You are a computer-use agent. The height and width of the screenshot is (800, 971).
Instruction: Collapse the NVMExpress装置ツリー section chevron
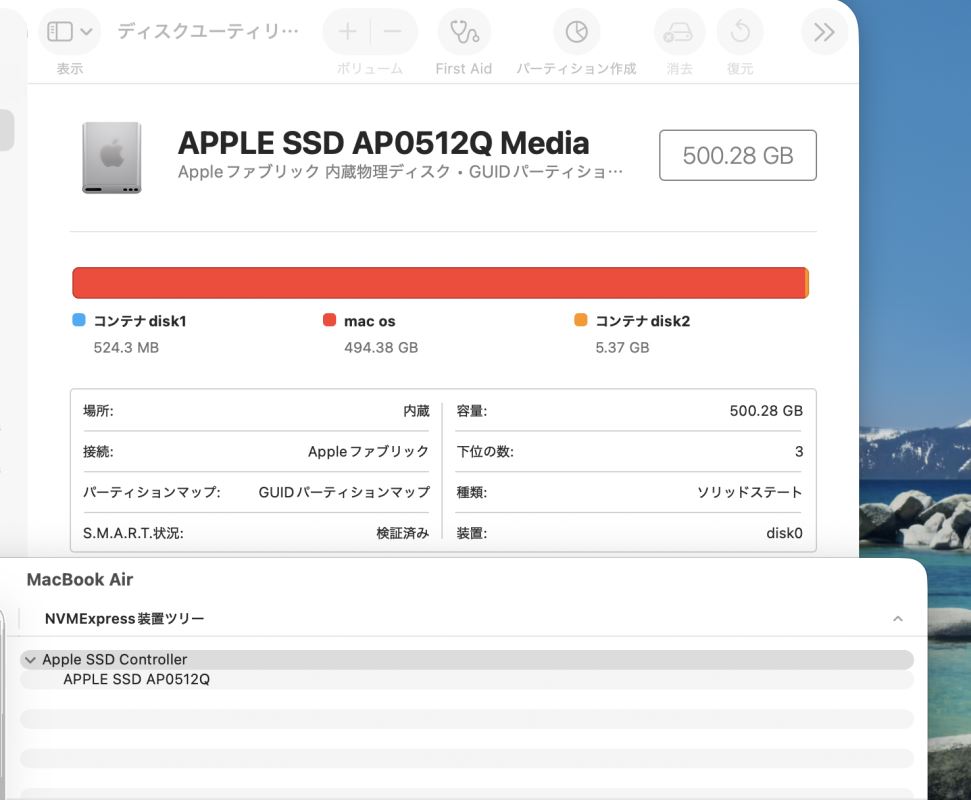(897, 619)
